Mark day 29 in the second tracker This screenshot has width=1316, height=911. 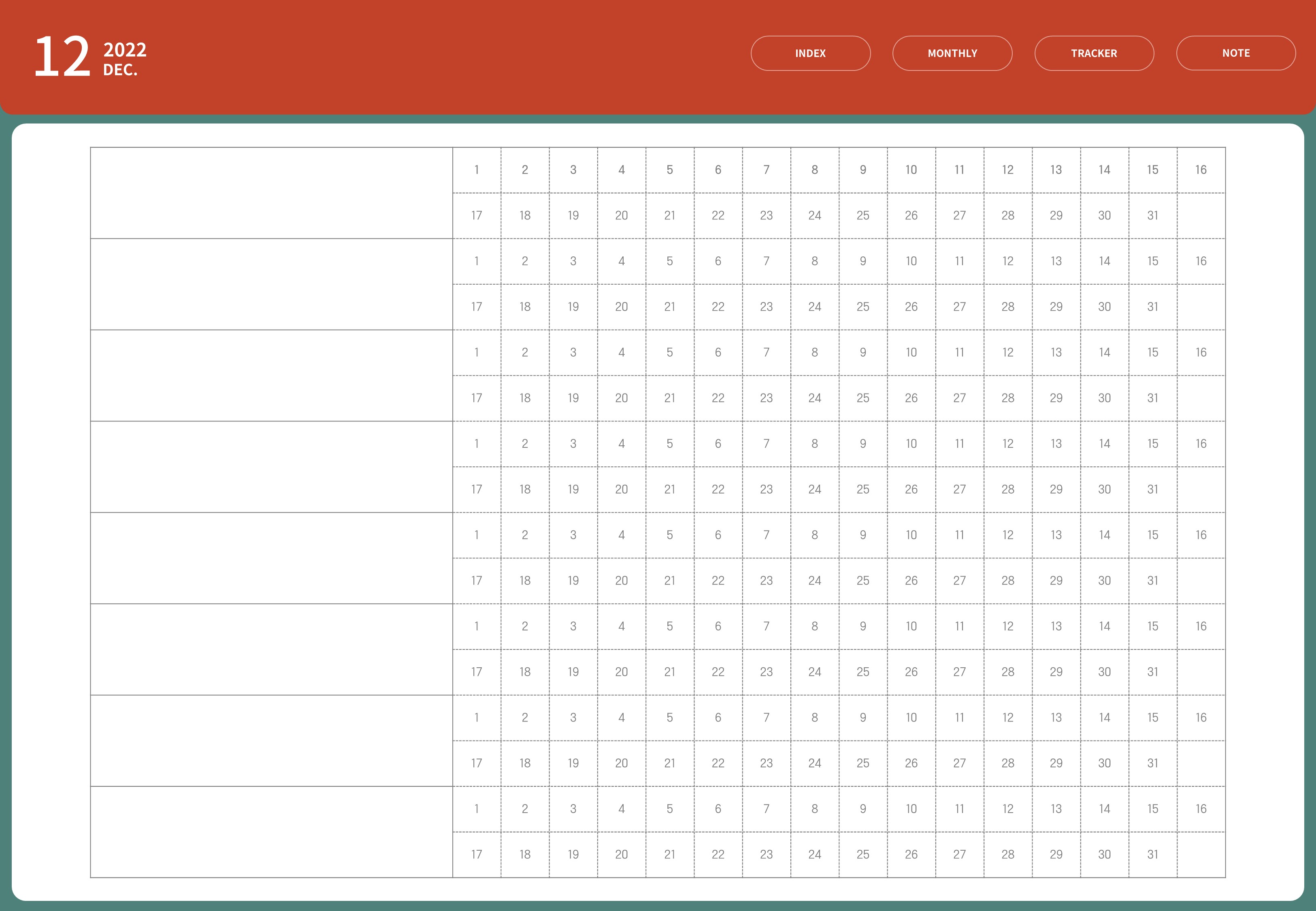click(1056, 307)
